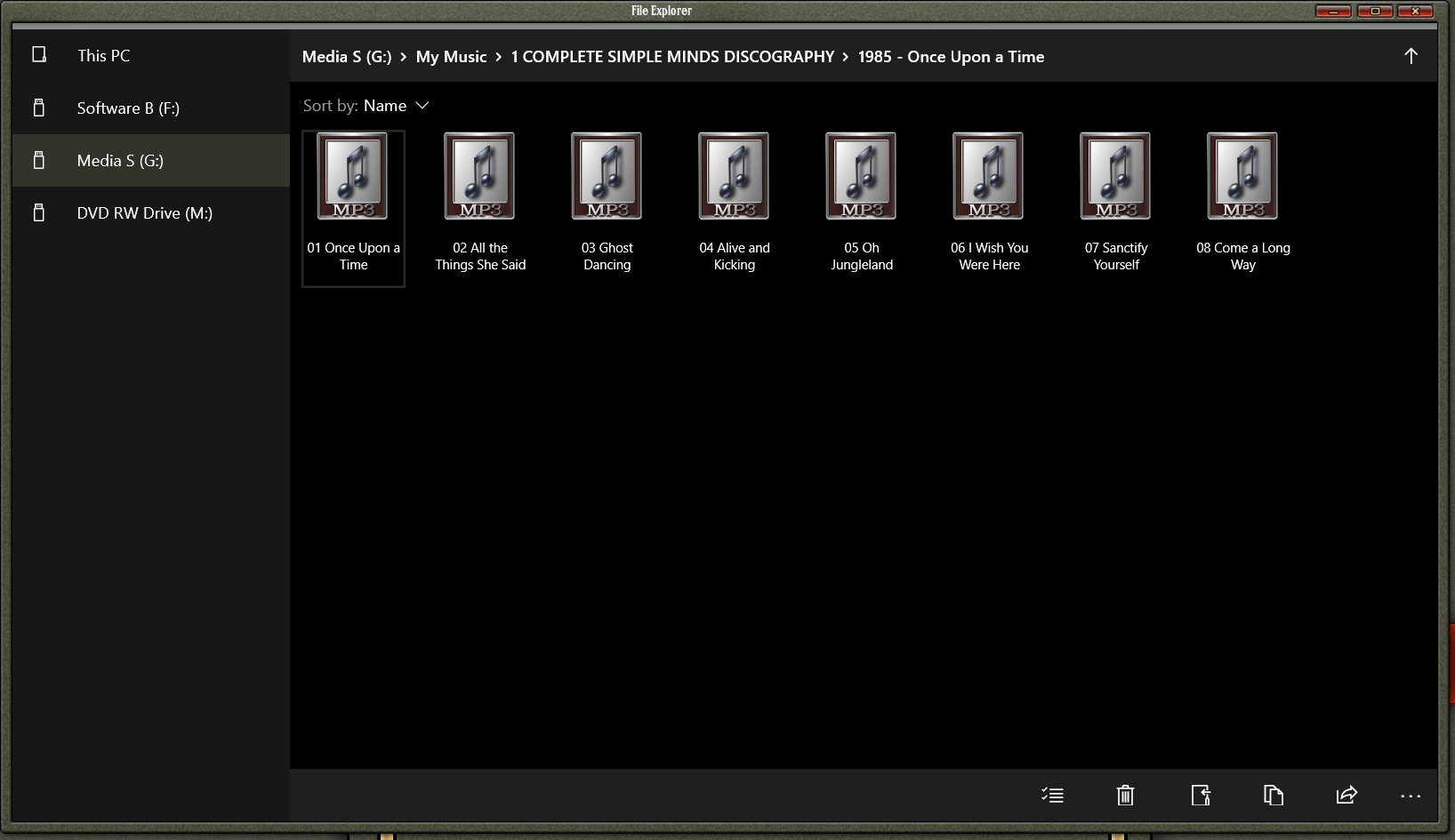1455x840 pixels.
Task: Go to My Music in the breadcrumb path
Action: click(451, 57)
